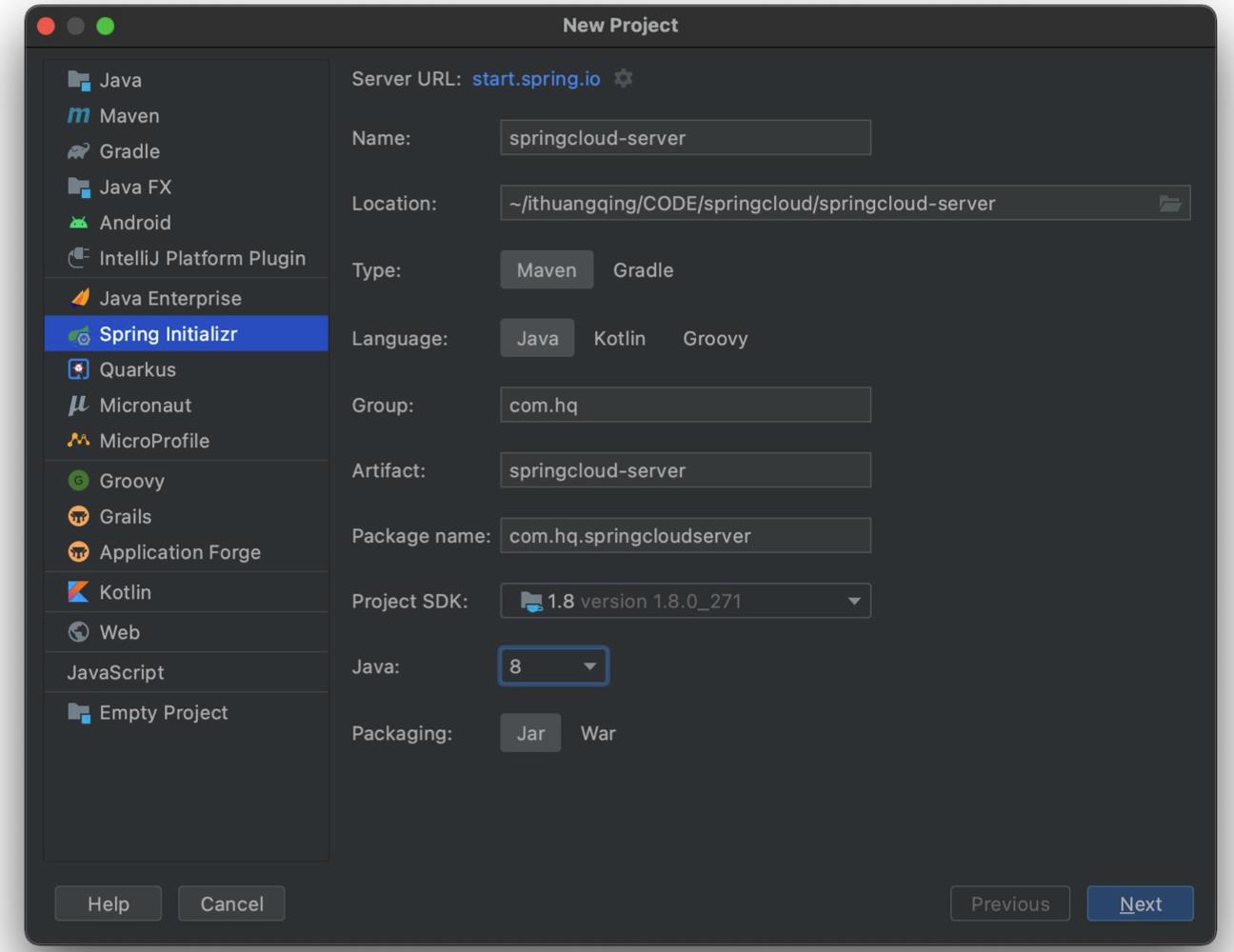The width and height of the screenshot is (1234, 952).
Task: Choose Java as the language
Action: (537, 338)
